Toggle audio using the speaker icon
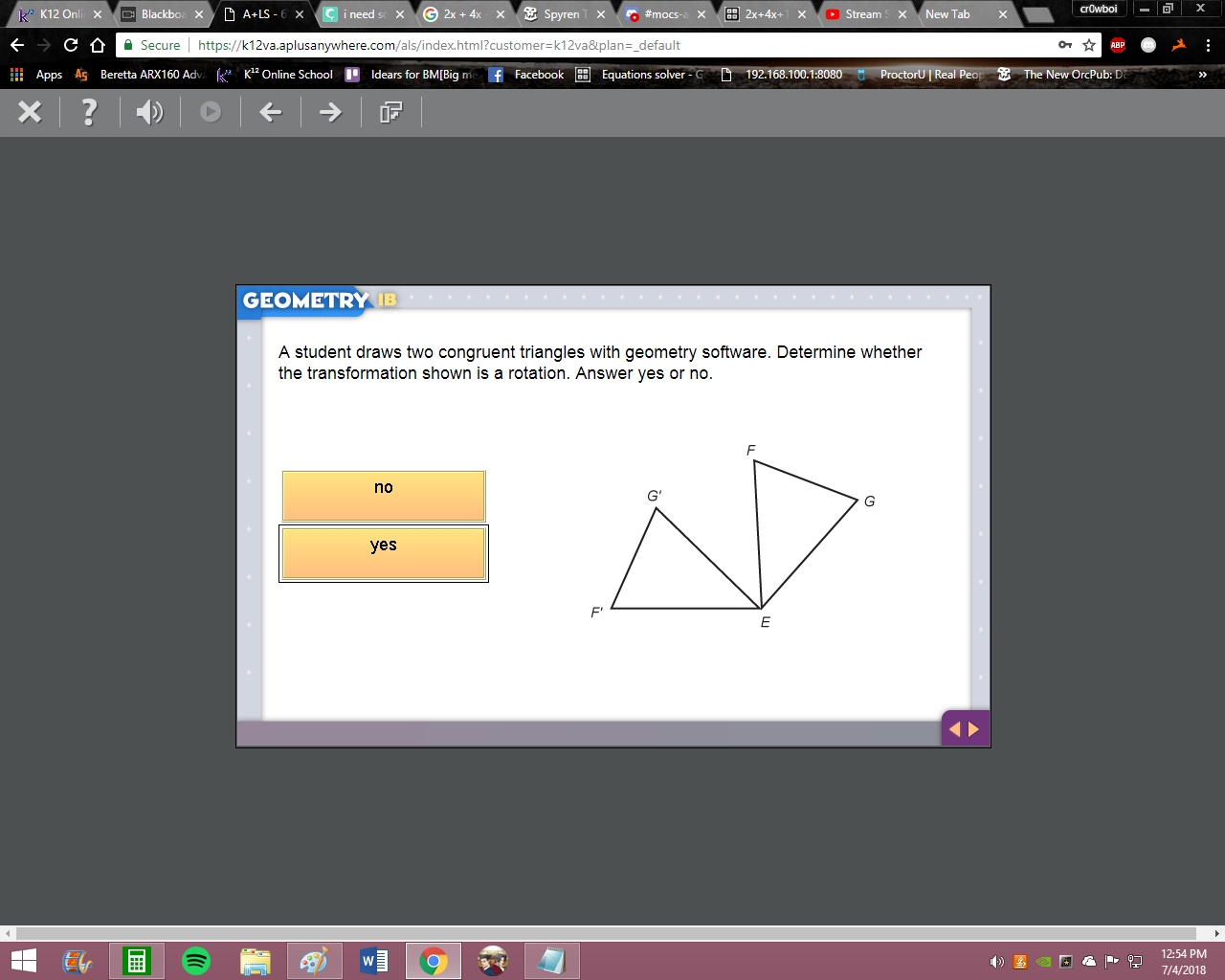 (x=149, y=113)
